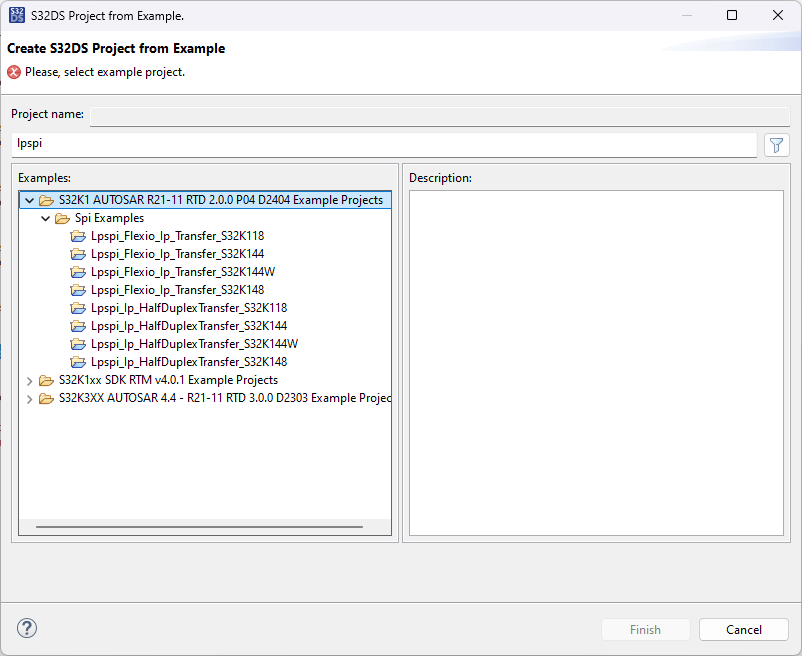
Task: Click project icon of Lpspi_Ip_HalfDuplexTransfer_S32K148
Action: 78,362
